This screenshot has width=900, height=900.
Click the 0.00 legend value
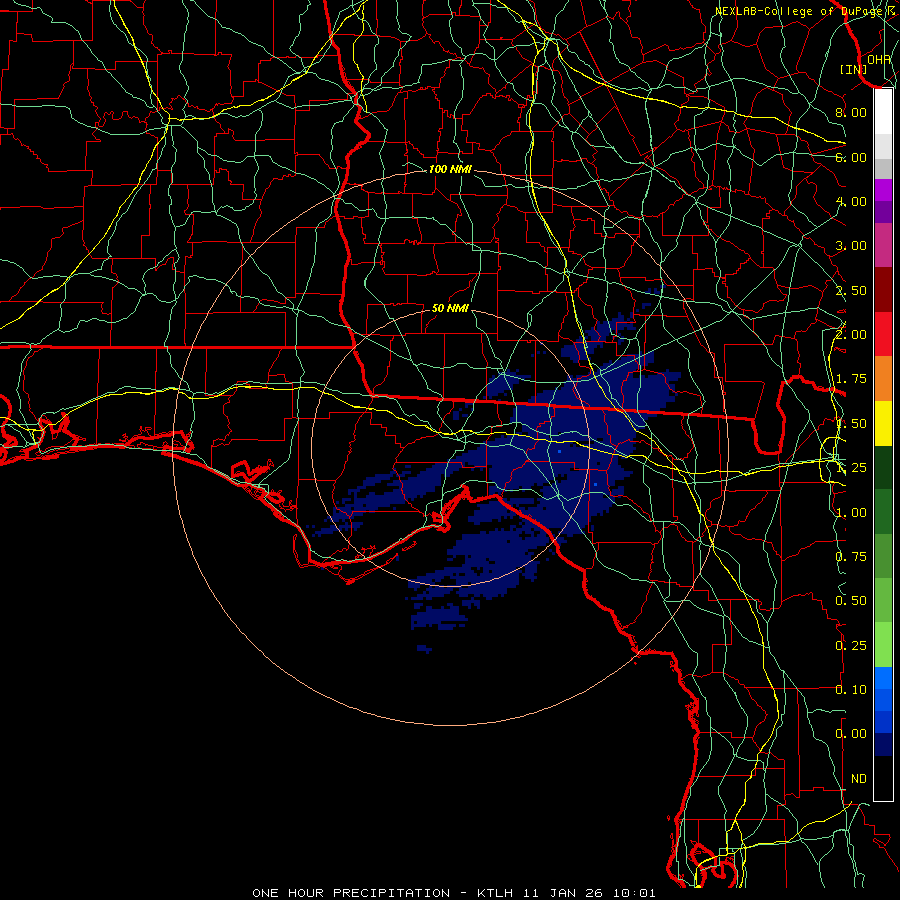851,734
